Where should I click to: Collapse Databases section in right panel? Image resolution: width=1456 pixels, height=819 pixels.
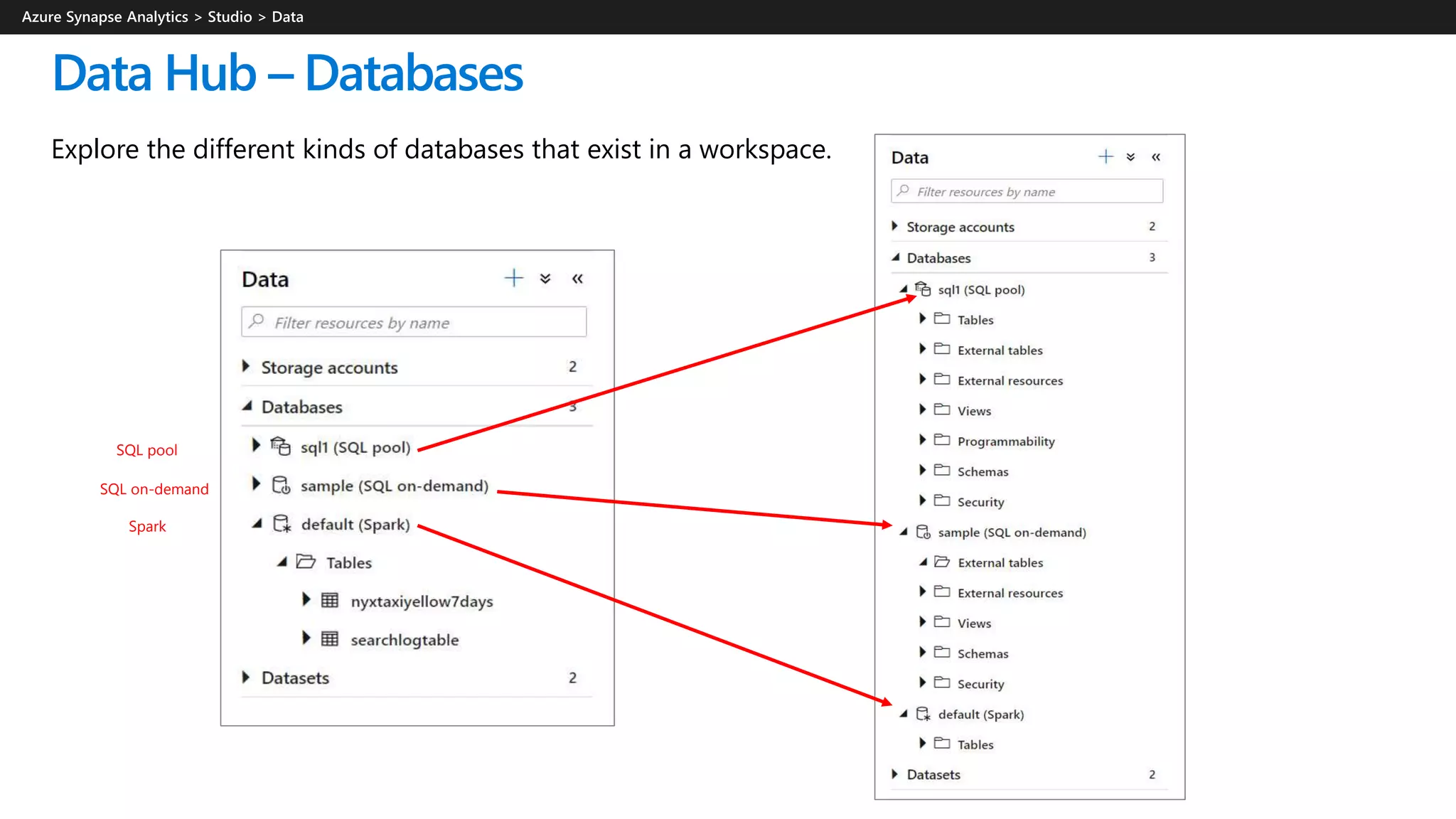tap(896, 257)
